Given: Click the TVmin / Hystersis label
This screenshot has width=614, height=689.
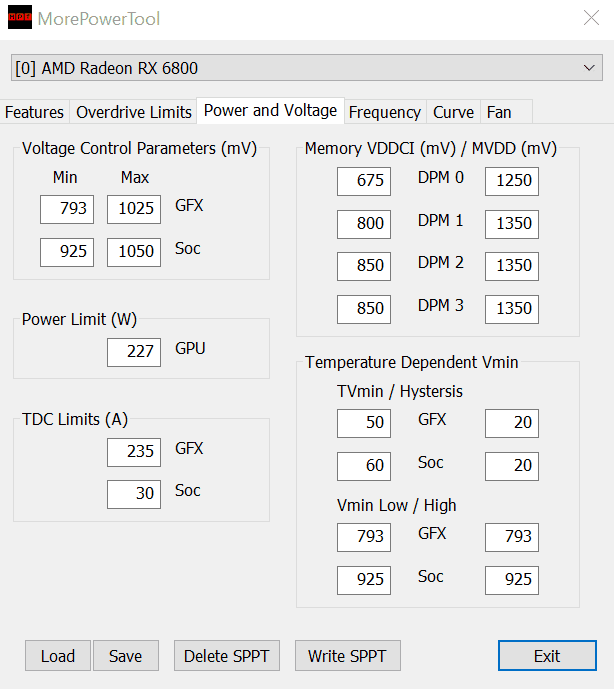Looking at the screenshot, I should click(400, 391).
